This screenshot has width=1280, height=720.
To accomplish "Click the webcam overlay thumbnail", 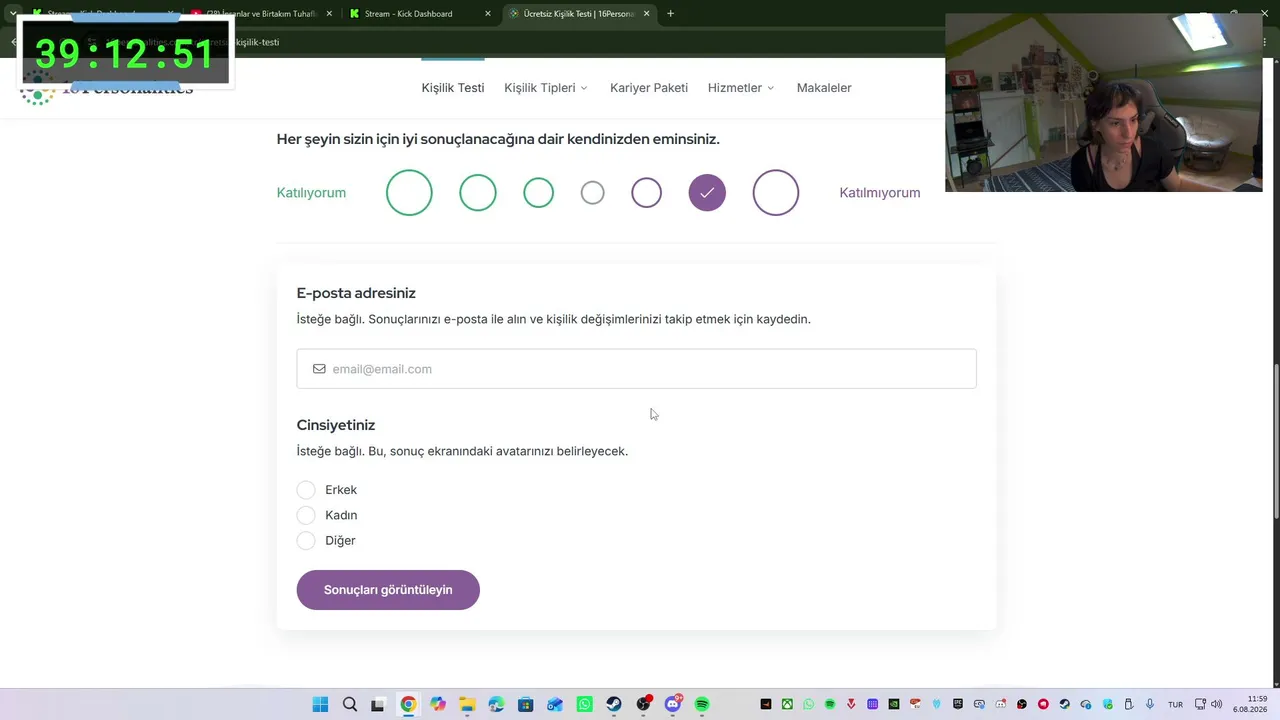I will tap(1104, 103).
